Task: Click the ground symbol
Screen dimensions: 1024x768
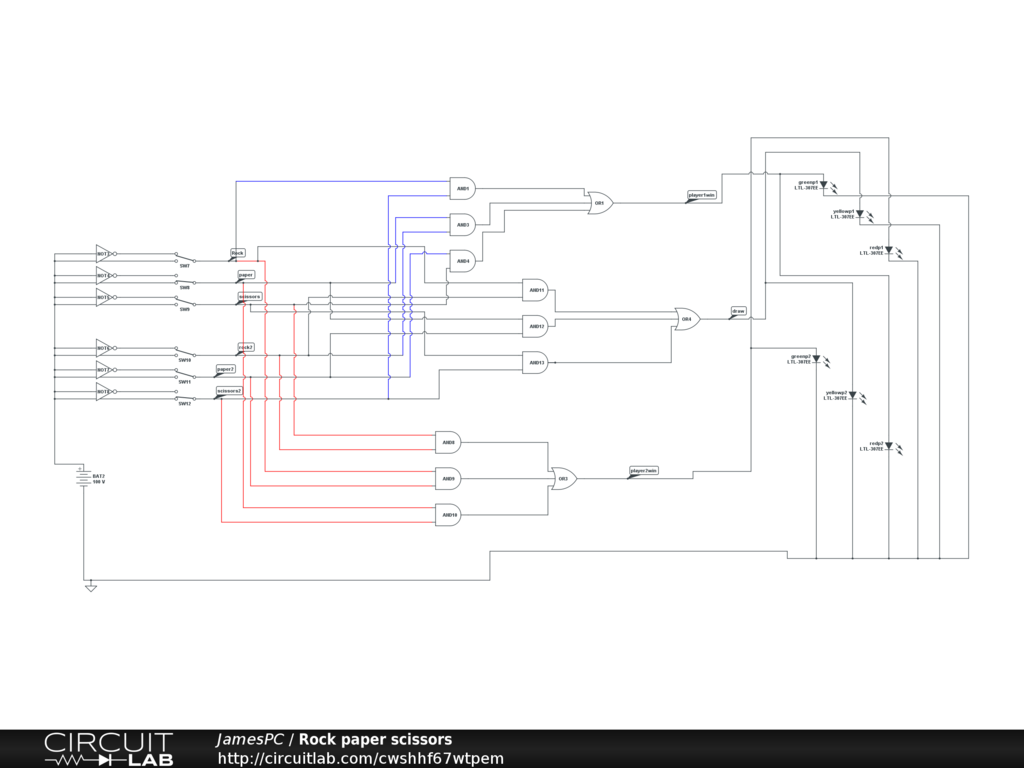Action: (x=91, y=587)
